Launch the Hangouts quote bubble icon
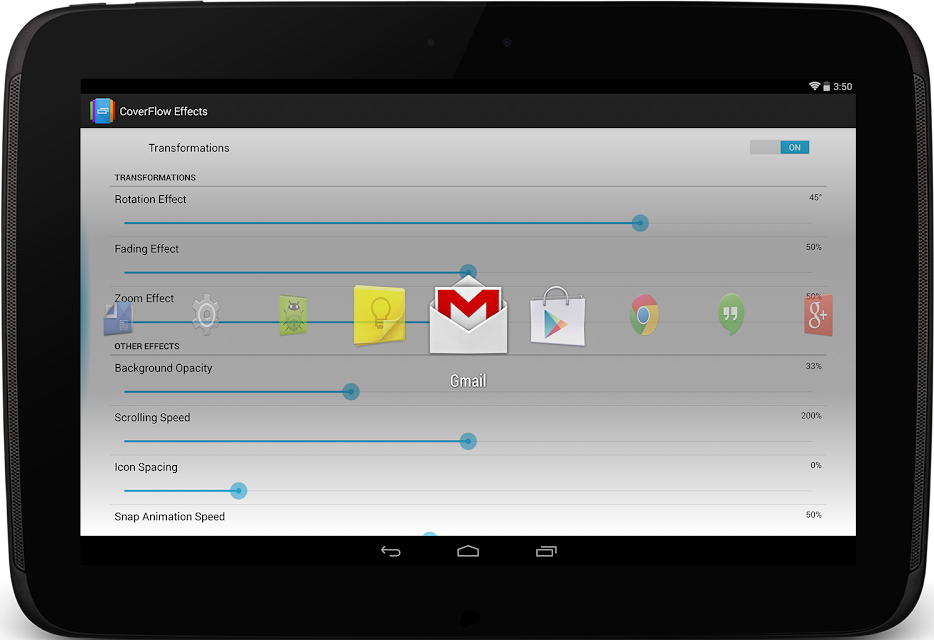This screenshot has width=934, height=640. [731, 314]
